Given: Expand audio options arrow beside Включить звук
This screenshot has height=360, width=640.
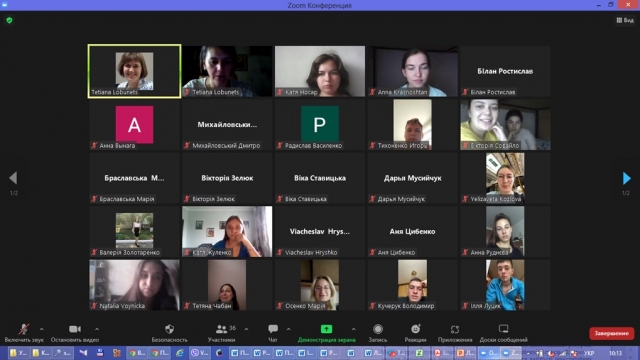Looking at the screenshot, I should [41, 329].
